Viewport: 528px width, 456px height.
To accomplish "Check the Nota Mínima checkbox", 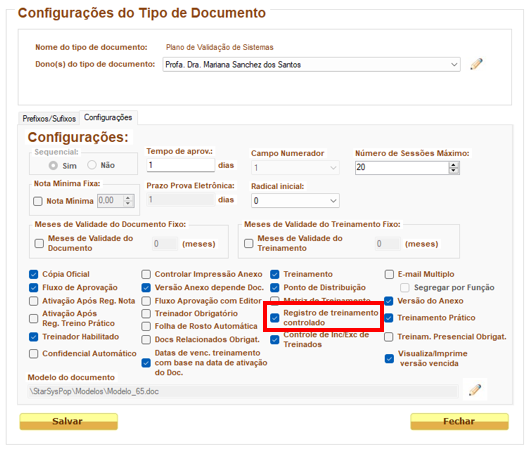I will click(x=38, y=201).
